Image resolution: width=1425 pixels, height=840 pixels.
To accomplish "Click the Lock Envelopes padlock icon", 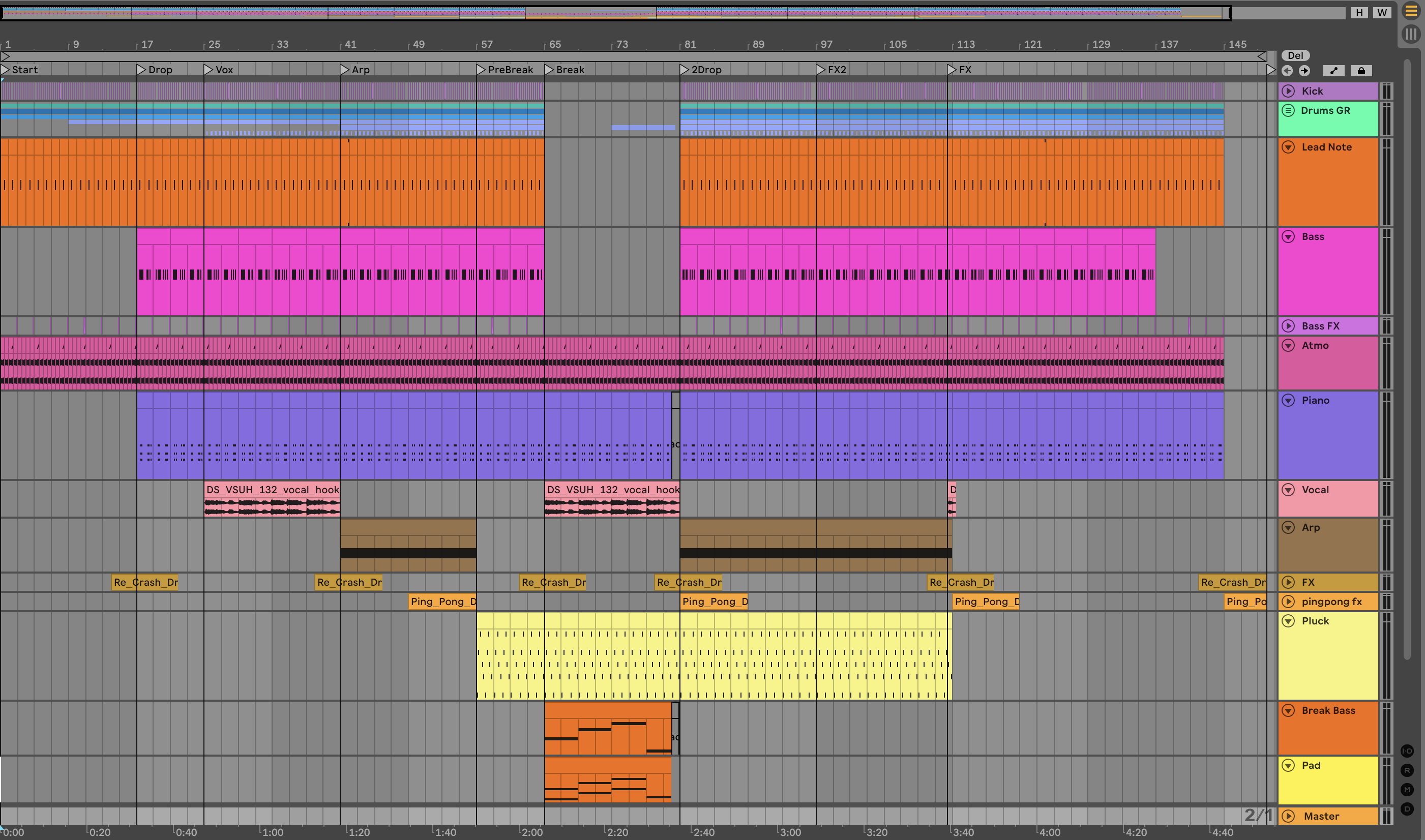I will pyautogui.click(x=1361, y=71).
